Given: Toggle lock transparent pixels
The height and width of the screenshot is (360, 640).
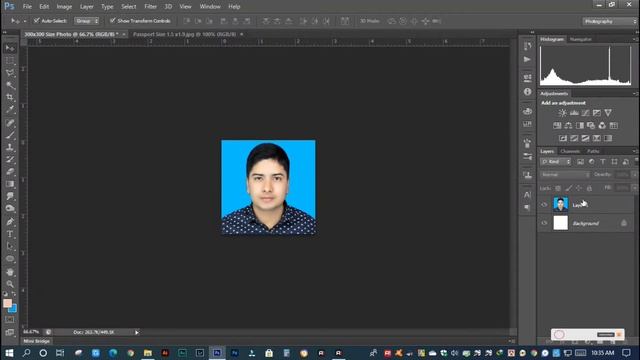Looking at the screenshot, I should tap(558, 188).
